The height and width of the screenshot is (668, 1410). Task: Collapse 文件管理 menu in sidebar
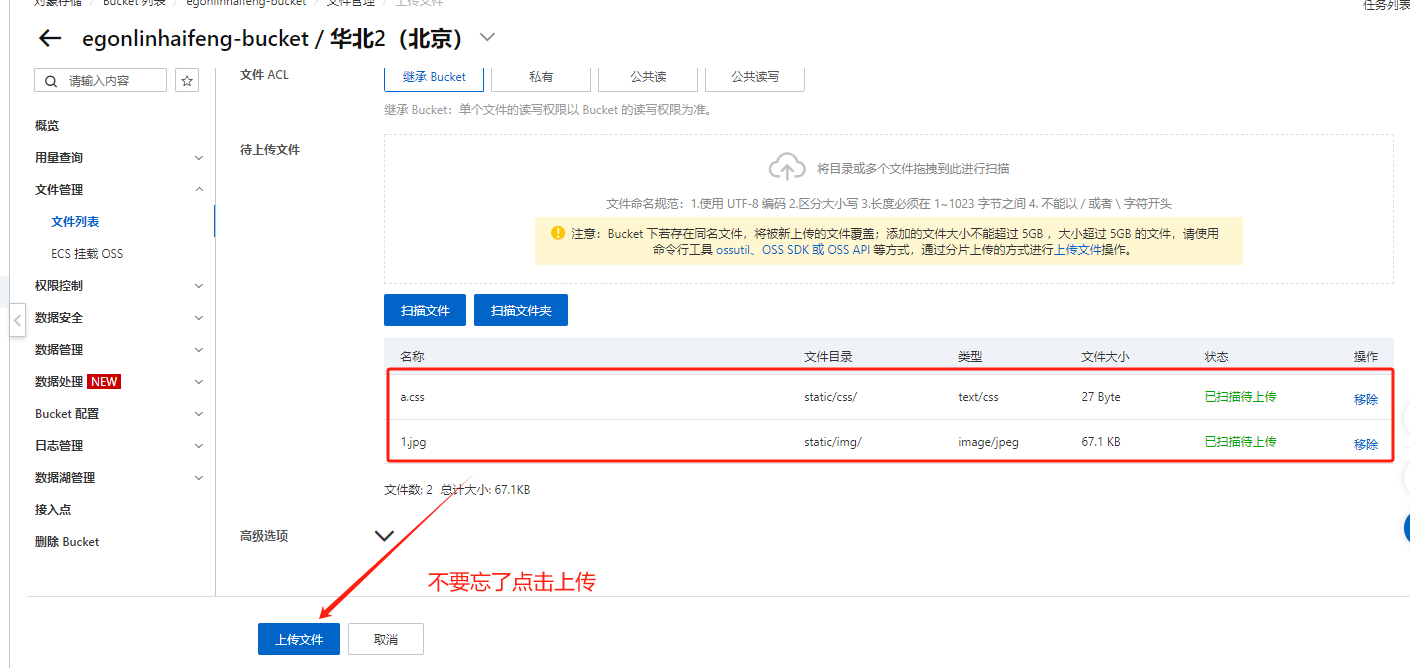click(x=198, y=190)
